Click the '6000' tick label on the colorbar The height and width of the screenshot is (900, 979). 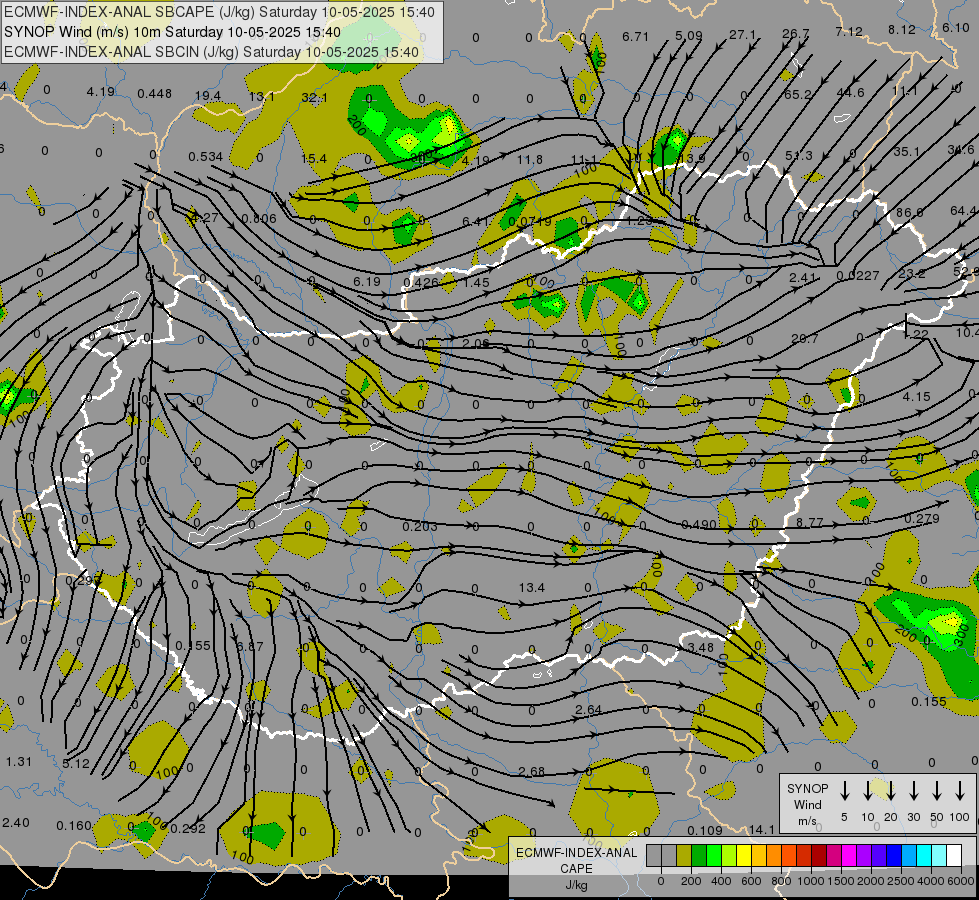tap(961, 881)
